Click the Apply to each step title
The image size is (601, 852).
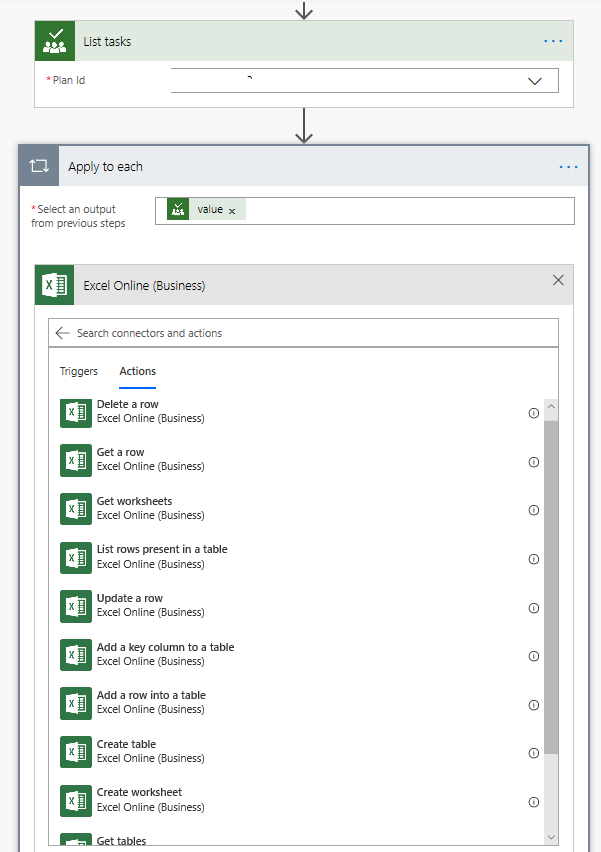[x=105, y=167]
